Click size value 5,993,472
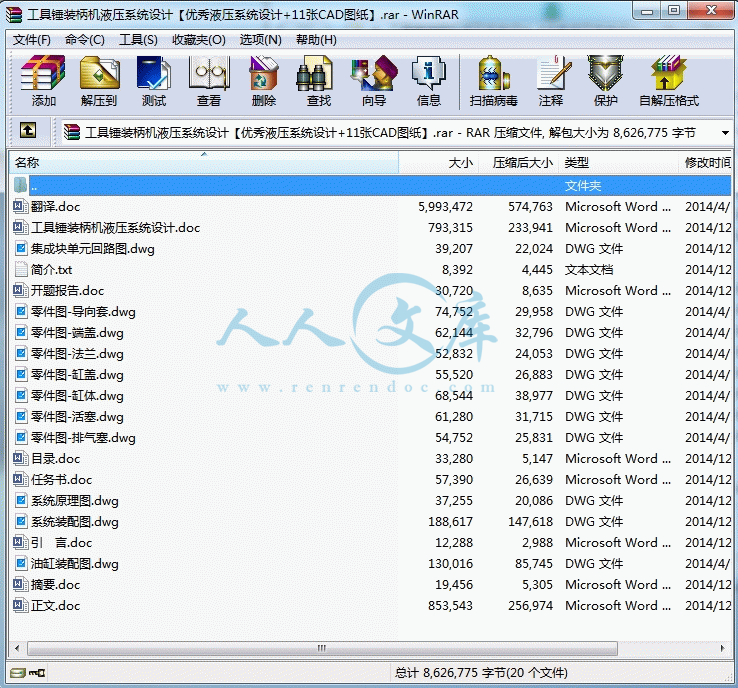 [x=445, y=206]
